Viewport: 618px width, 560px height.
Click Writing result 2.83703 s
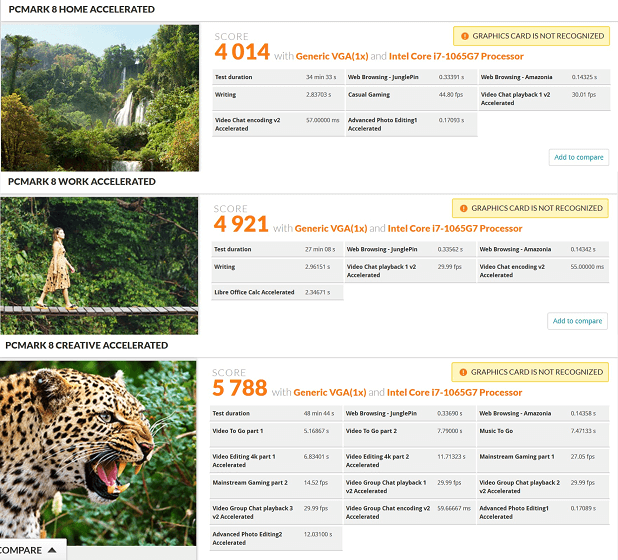coord(318,95)
